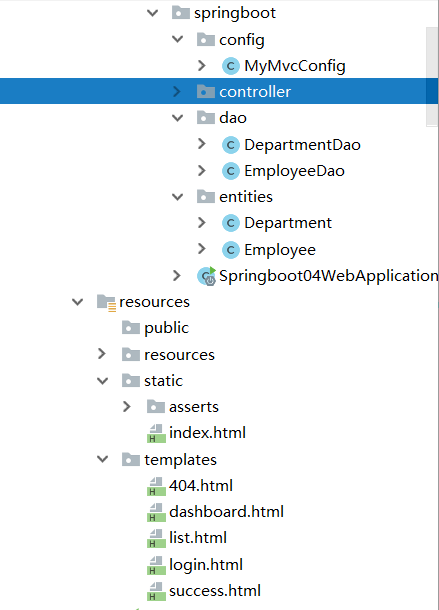
Task: Select login.html file
Action: [206, 564]
